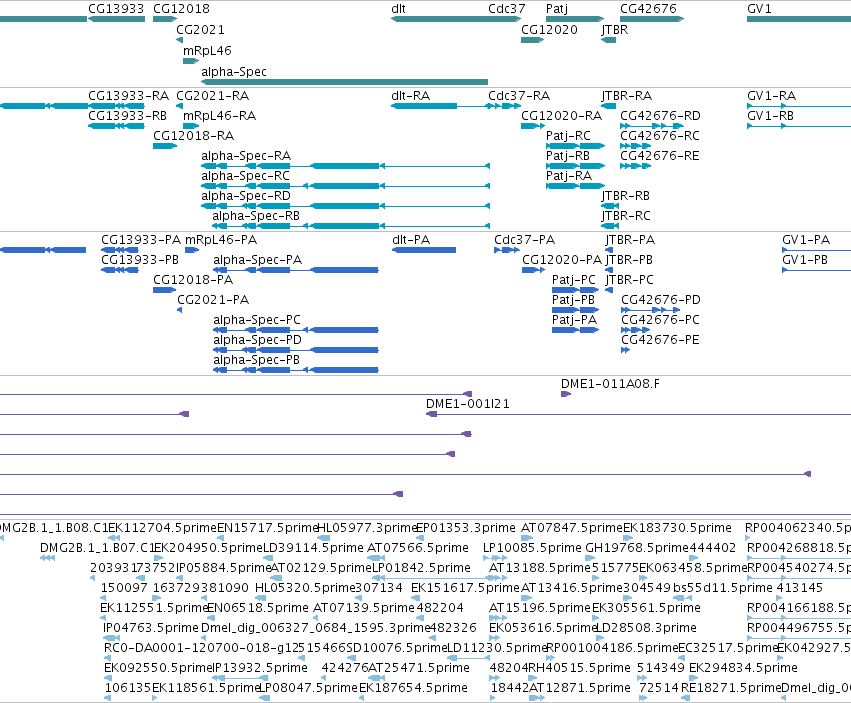Click the CG42676-RD transcript label

coord(661,116)
